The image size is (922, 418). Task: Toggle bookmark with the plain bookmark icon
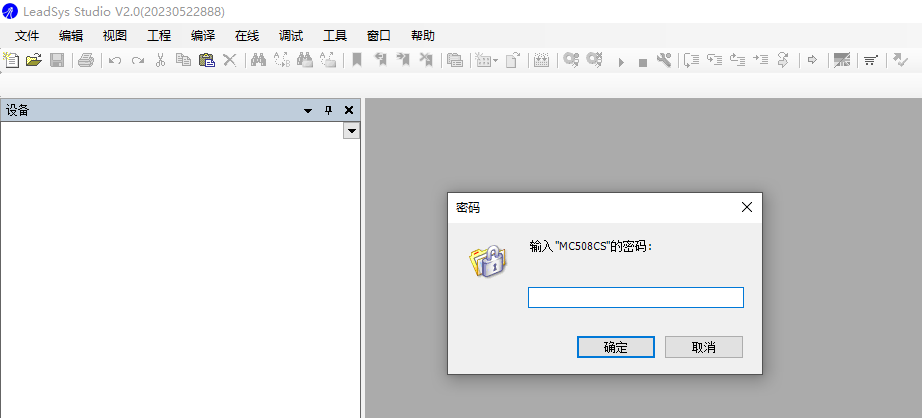pyautogui.click(x=356, y=60)
